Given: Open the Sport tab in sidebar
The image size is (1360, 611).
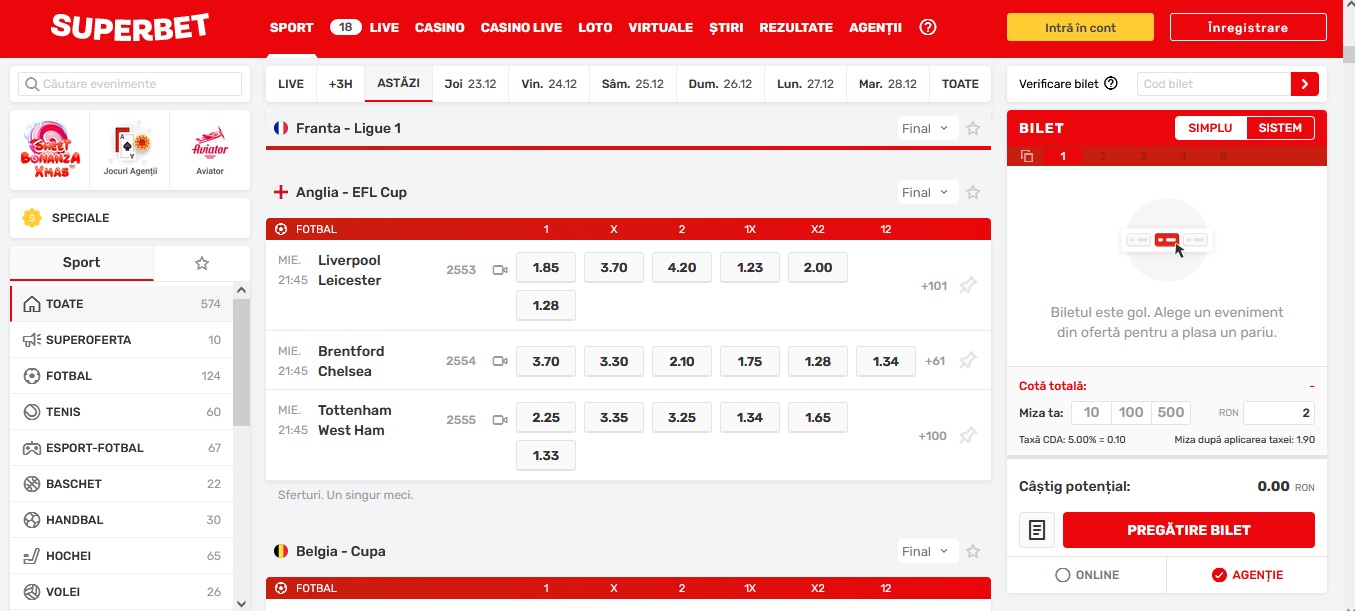Looking at the screenshot, I should pyautogui.click(x=82, y=263).
